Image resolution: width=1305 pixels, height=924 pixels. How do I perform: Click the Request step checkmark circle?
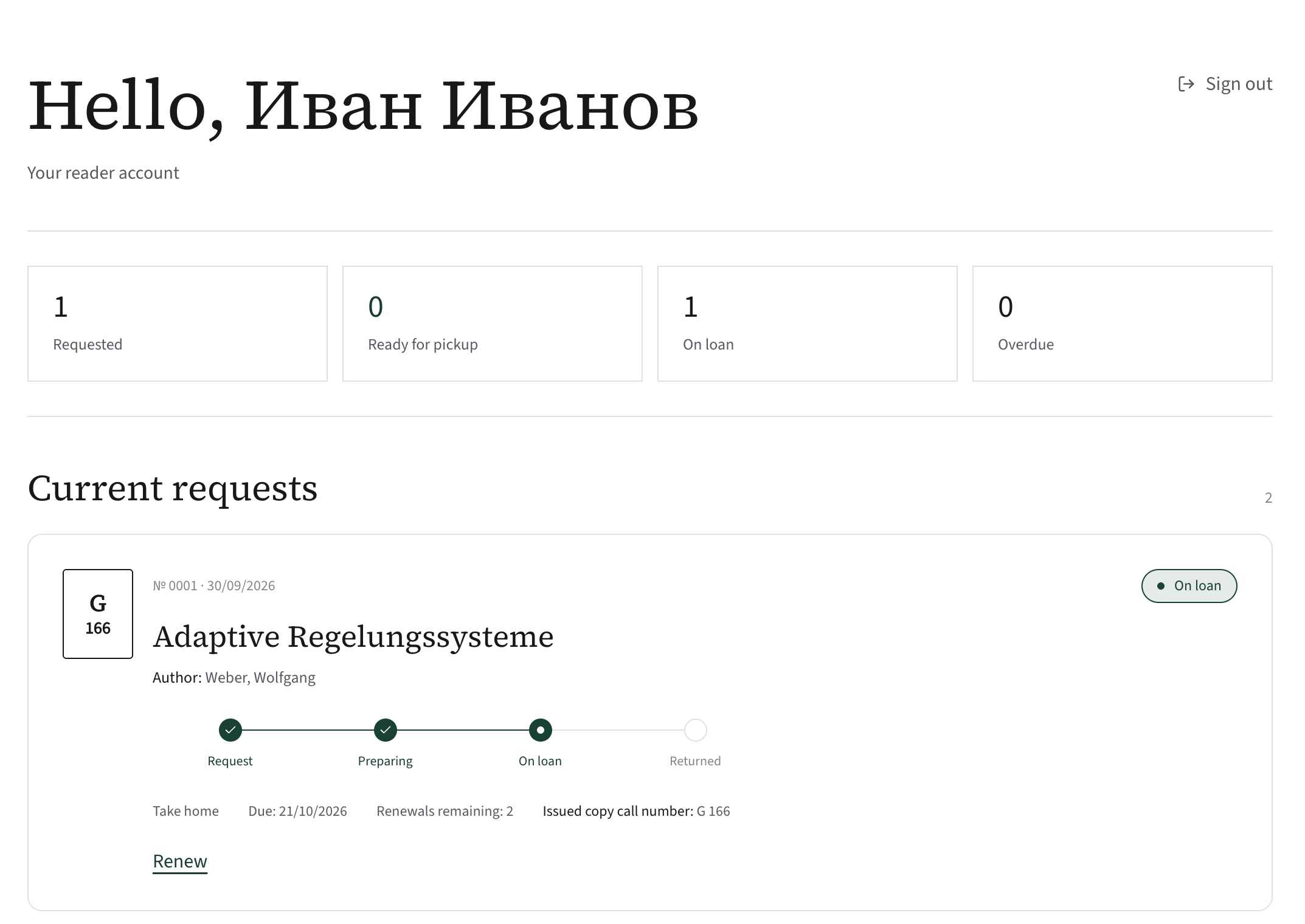230,730
